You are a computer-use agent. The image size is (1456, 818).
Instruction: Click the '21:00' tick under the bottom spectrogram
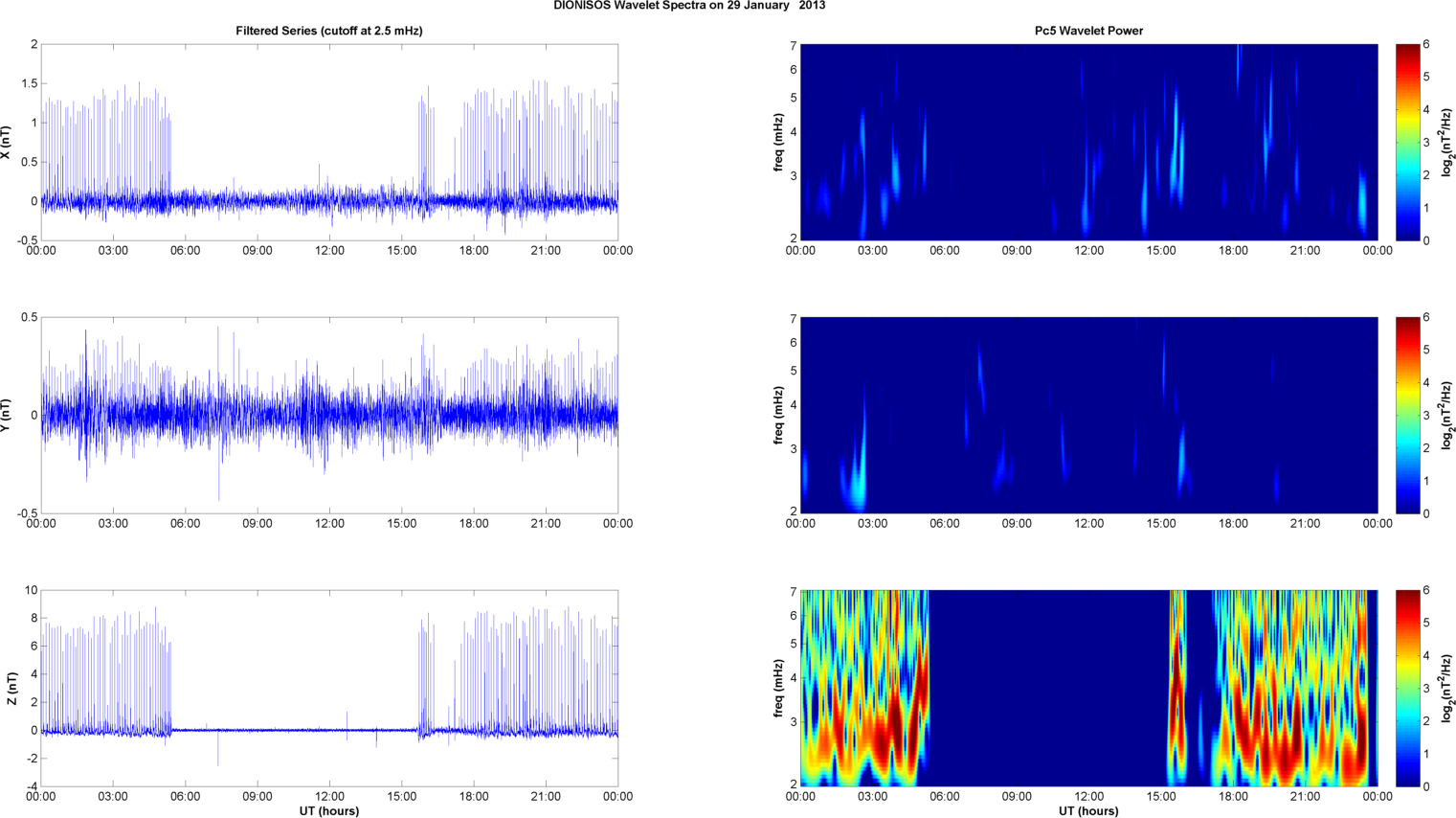pos(1305,797)
